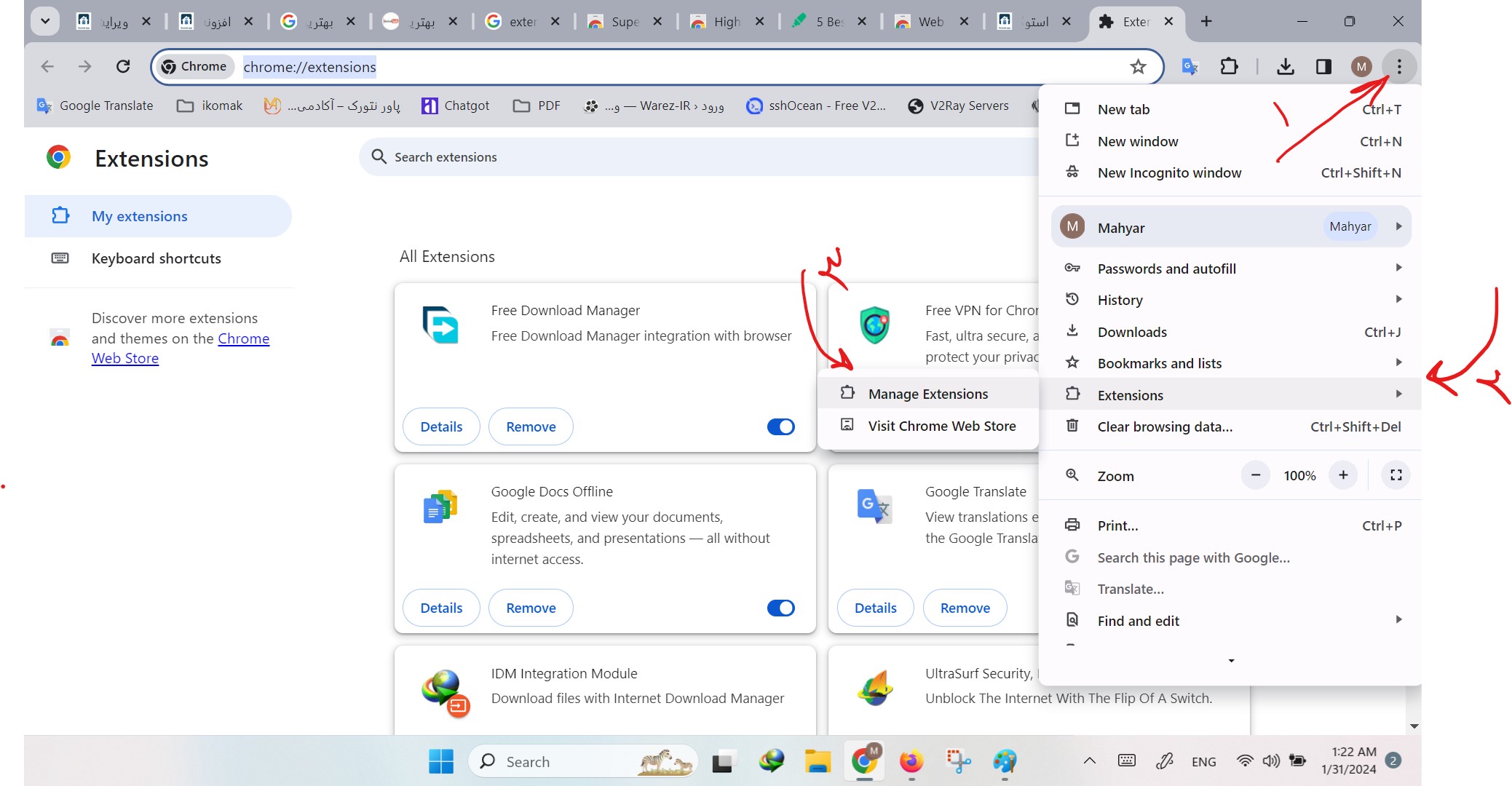Click the Google Translate toolbar extension icon

click(1190, 67)
